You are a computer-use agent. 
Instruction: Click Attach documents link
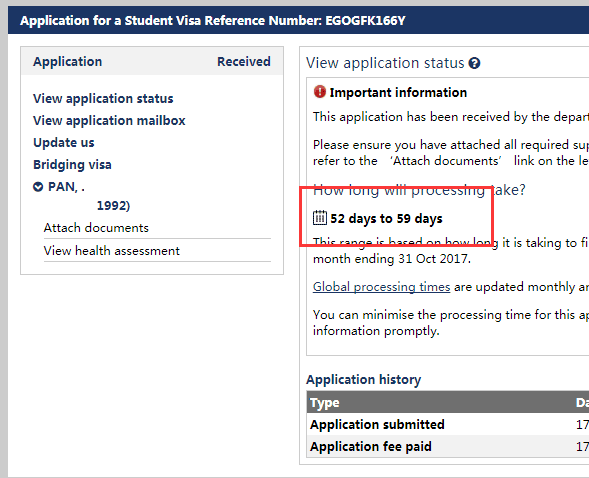tap(96, 228)
